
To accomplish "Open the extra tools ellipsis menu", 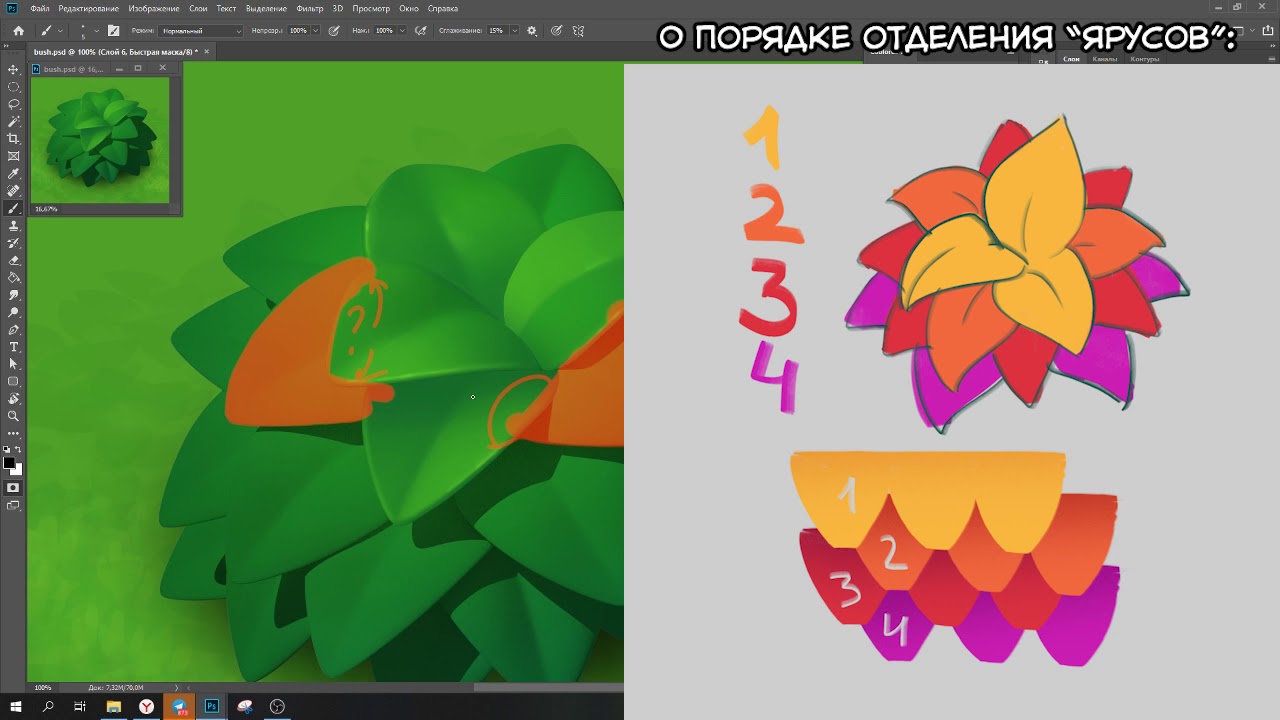I will click(13, 433).
